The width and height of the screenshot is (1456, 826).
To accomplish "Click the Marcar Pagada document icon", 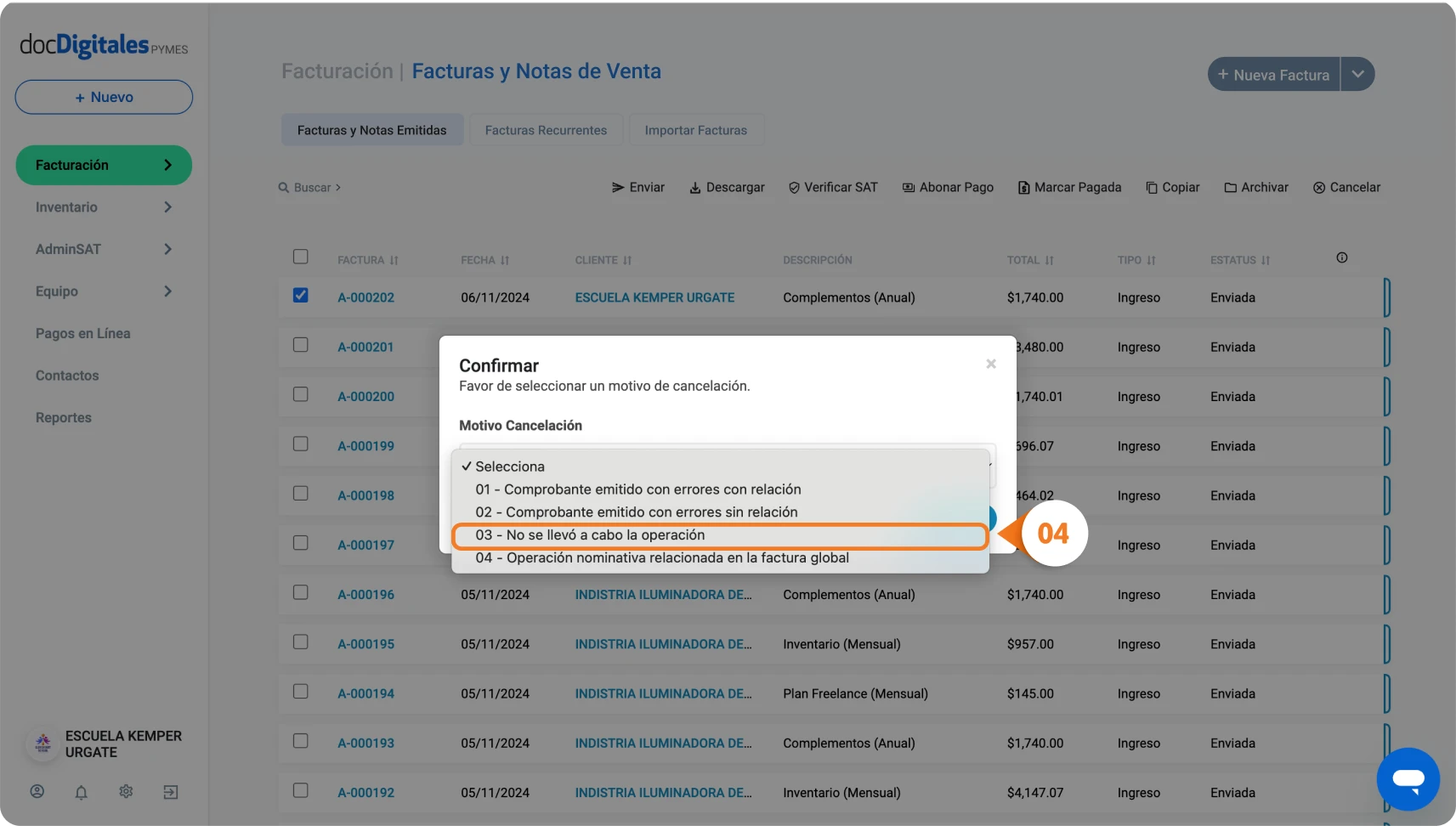I will pos(1024,188).
